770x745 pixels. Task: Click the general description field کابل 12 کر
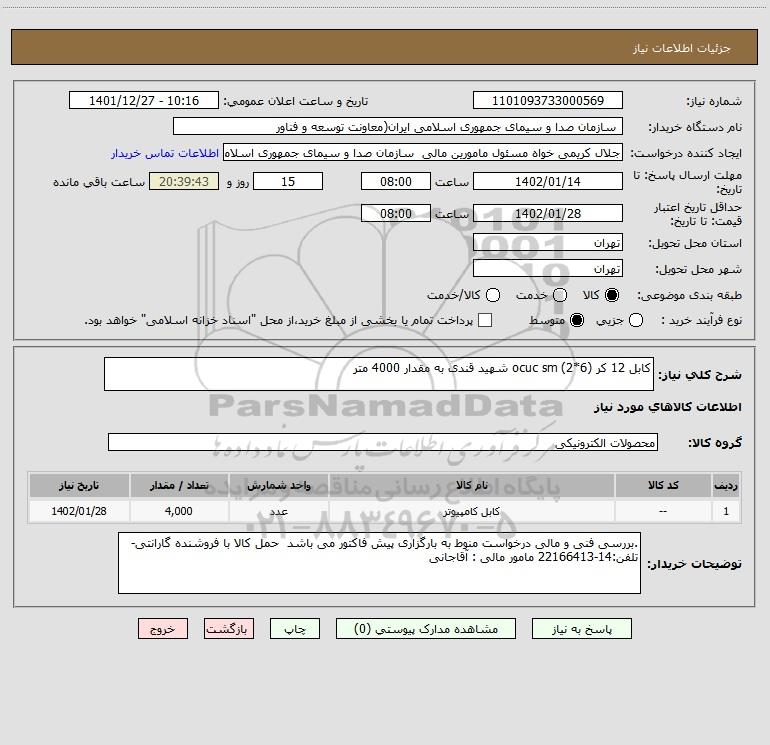379,374
